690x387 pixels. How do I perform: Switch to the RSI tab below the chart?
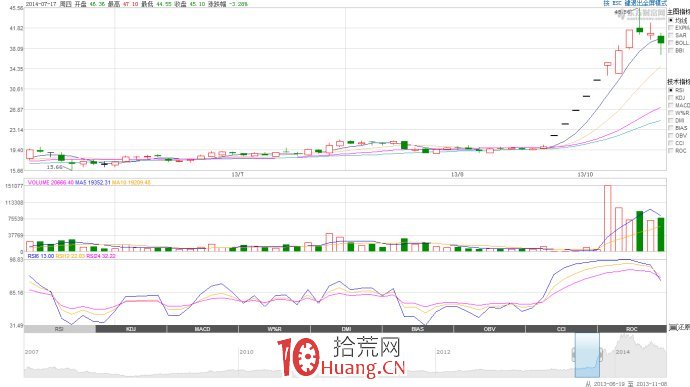pyautogui.click(x=59, y=329)
